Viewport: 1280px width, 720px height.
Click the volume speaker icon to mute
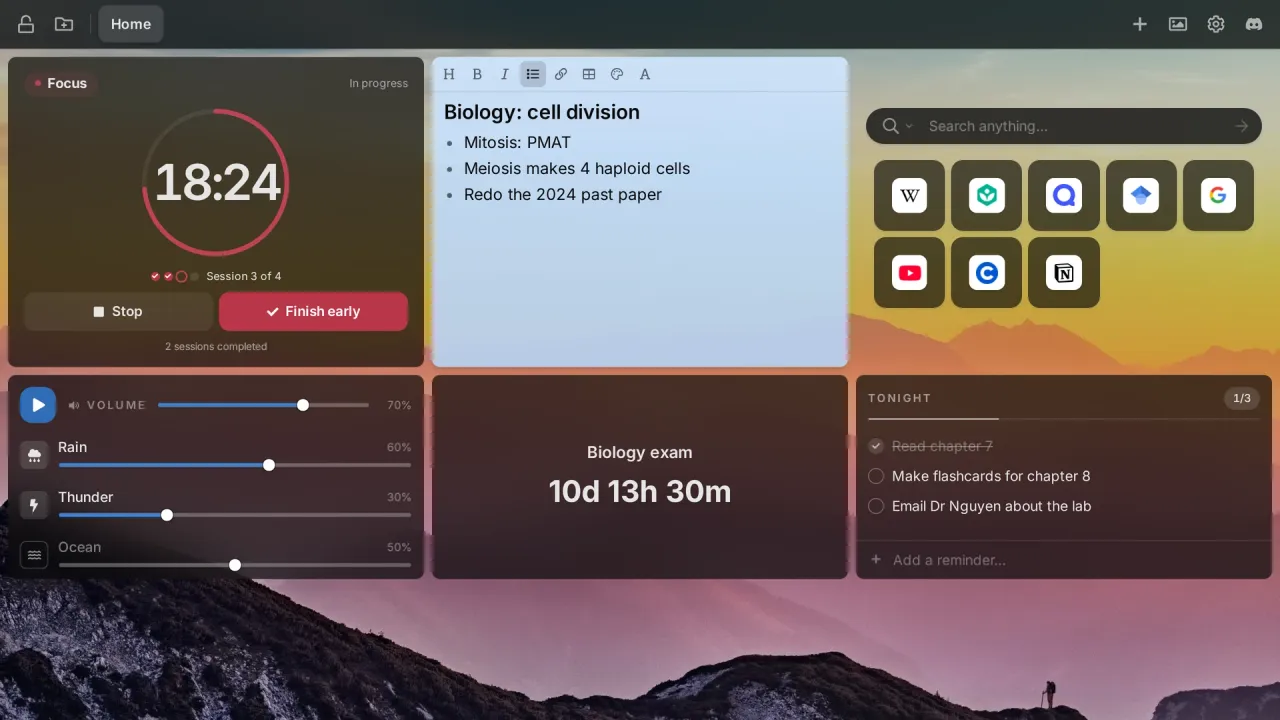point(74,405)
